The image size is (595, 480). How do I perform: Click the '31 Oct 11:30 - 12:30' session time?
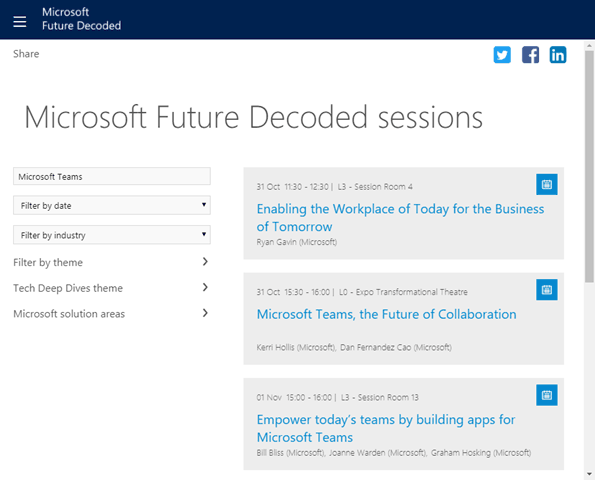coord(293,187)
